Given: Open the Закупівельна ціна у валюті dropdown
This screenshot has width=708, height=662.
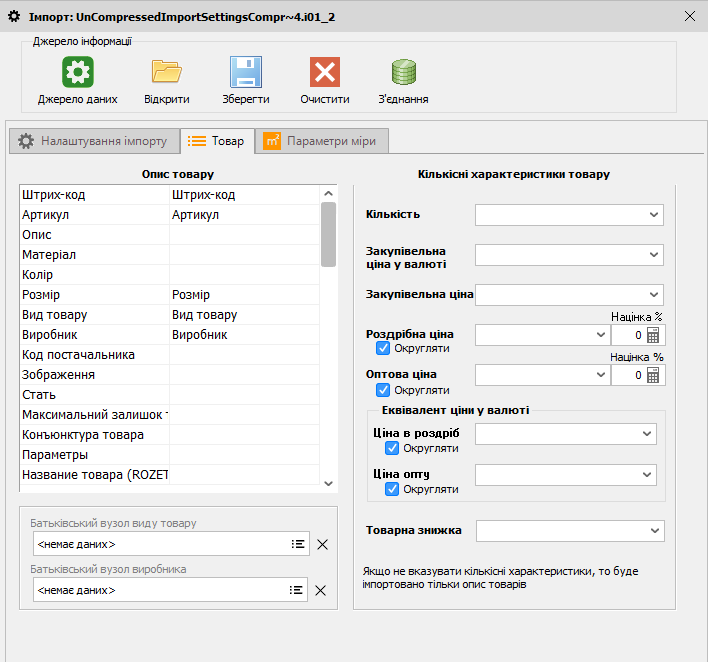Looking at the screenshot, I should point(654,255).
